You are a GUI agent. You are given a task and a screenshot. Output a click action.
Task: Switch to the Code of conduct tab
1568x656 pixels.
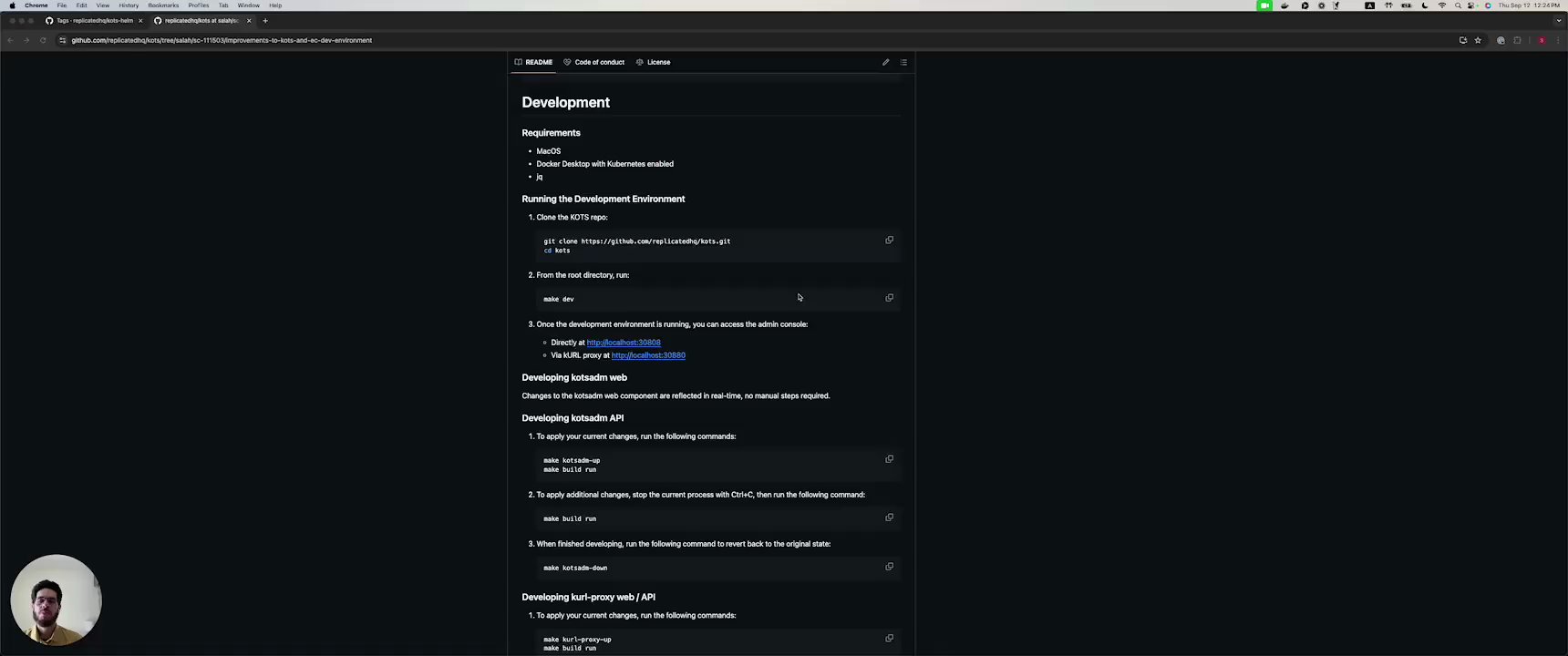[x=593, y=63]
